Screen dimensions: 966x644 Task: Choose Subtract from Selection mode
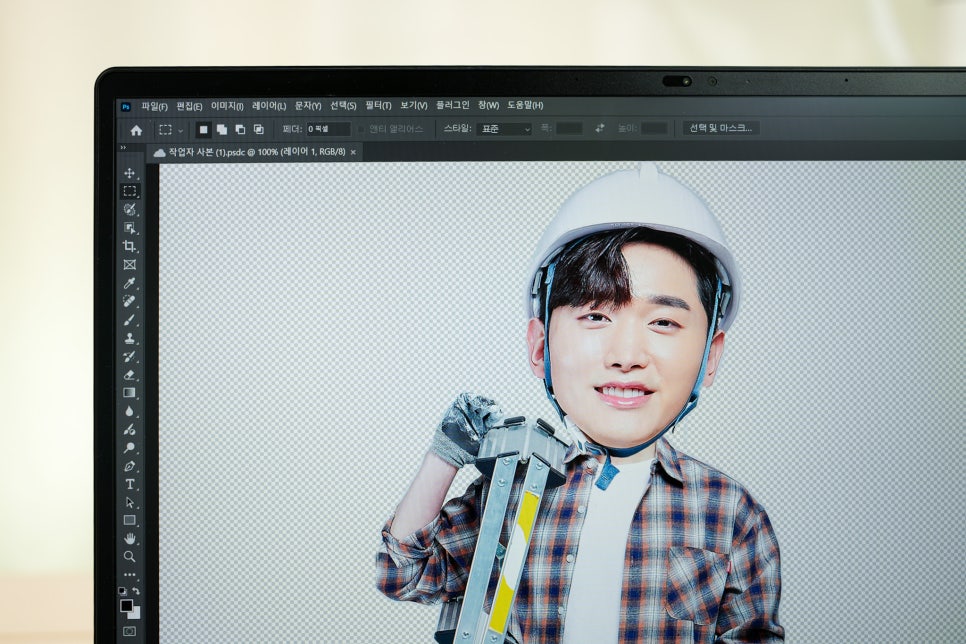point(240,129)
